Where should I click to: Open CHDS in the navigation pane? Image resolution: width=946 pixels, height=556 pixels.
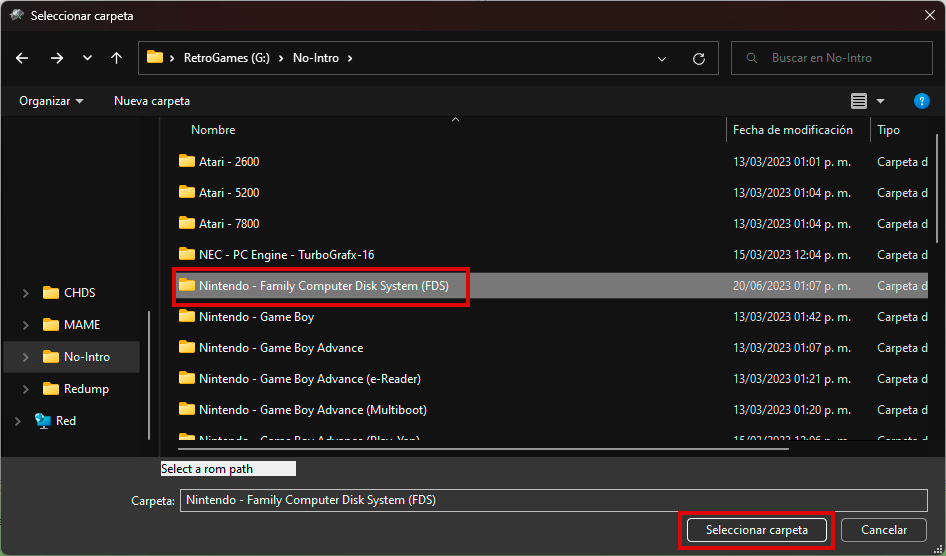point(80,292)
